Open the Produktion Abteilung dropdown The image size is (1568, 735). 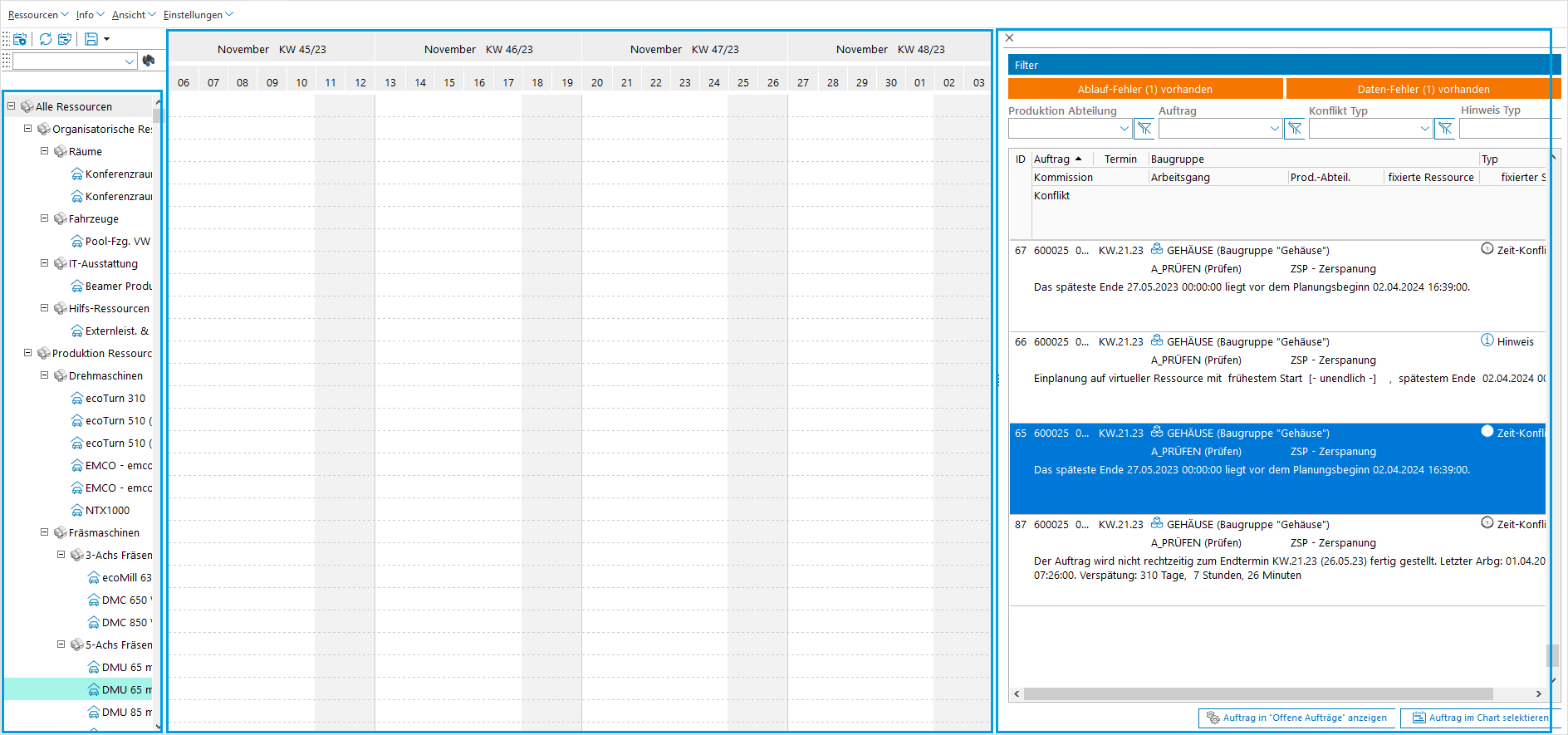[x=1124, y=129]
